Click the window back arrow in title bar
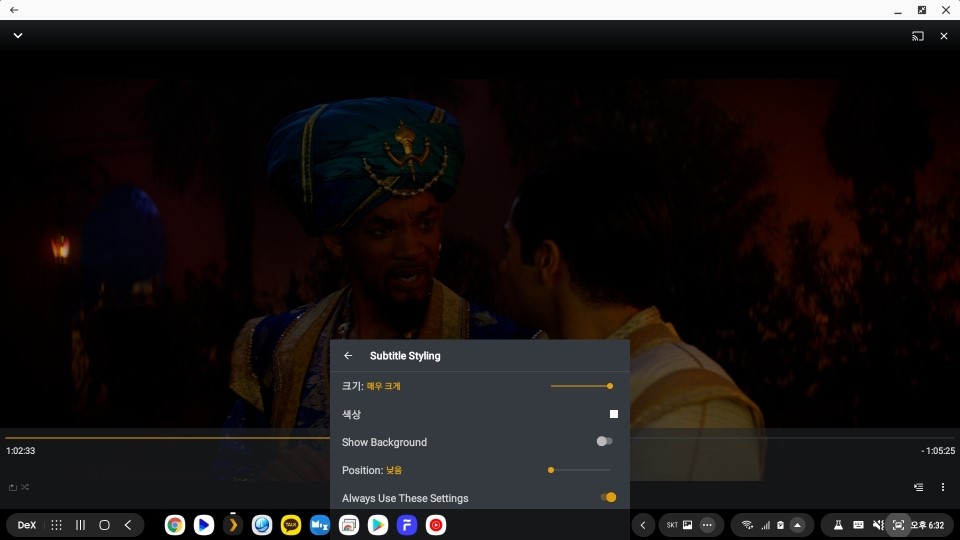The image size is (960, 540). tap(13, 10)
